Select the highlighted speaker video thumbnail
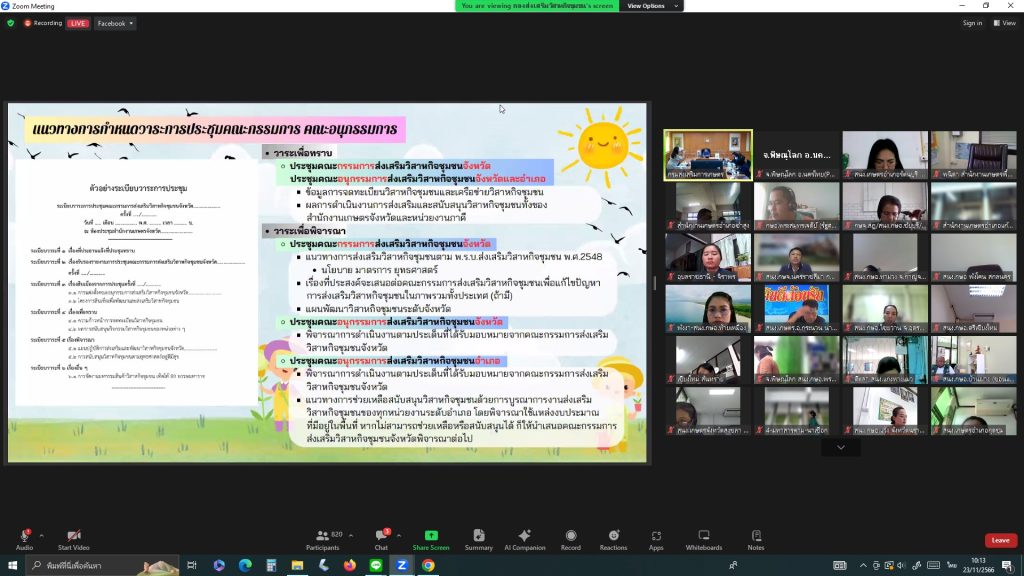 (x=708, y=155)
